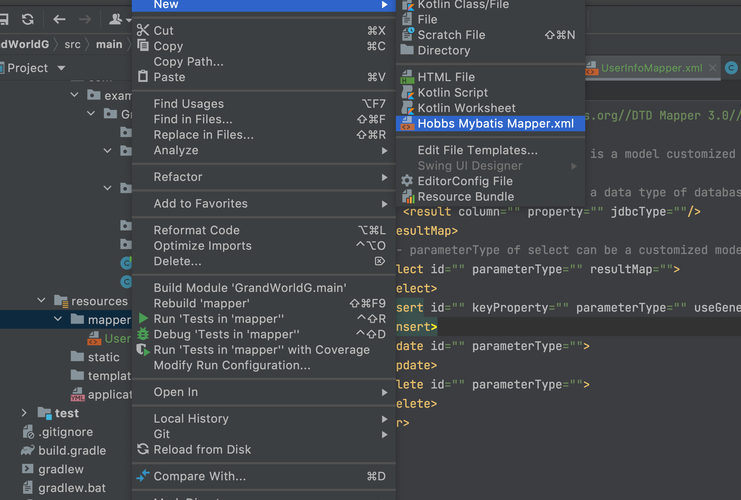Click the Cut scissors icon
Screen dimensions: 741x500
(143, 30)
